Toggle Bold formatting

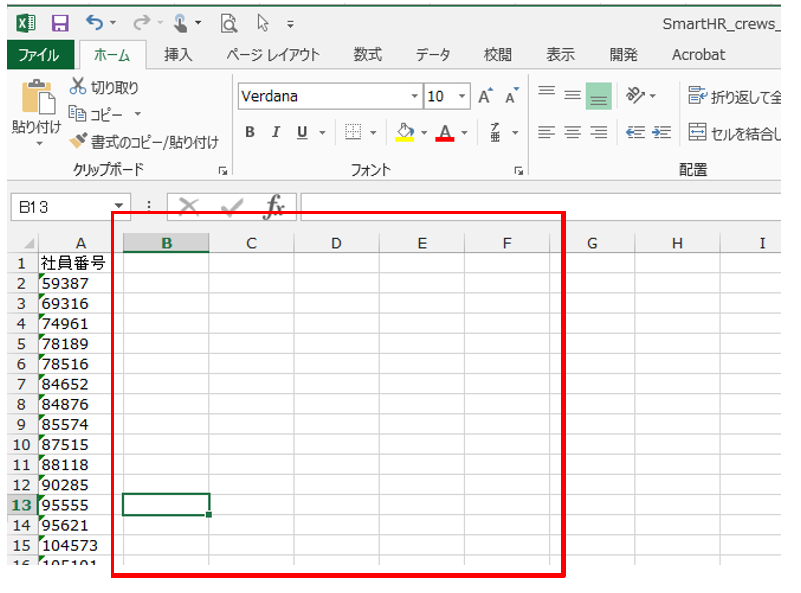(x=250, y=132)
